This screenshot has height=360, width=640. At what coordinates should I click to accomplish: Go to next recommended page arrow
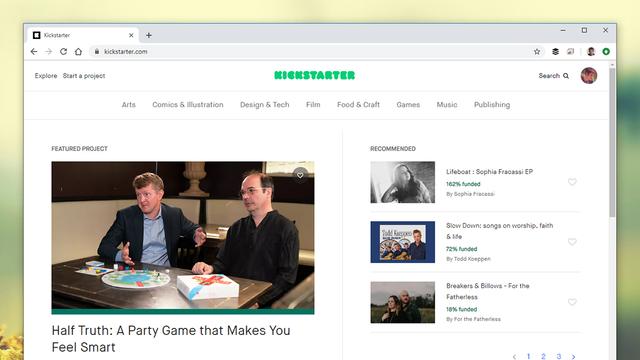pos(573,357)
